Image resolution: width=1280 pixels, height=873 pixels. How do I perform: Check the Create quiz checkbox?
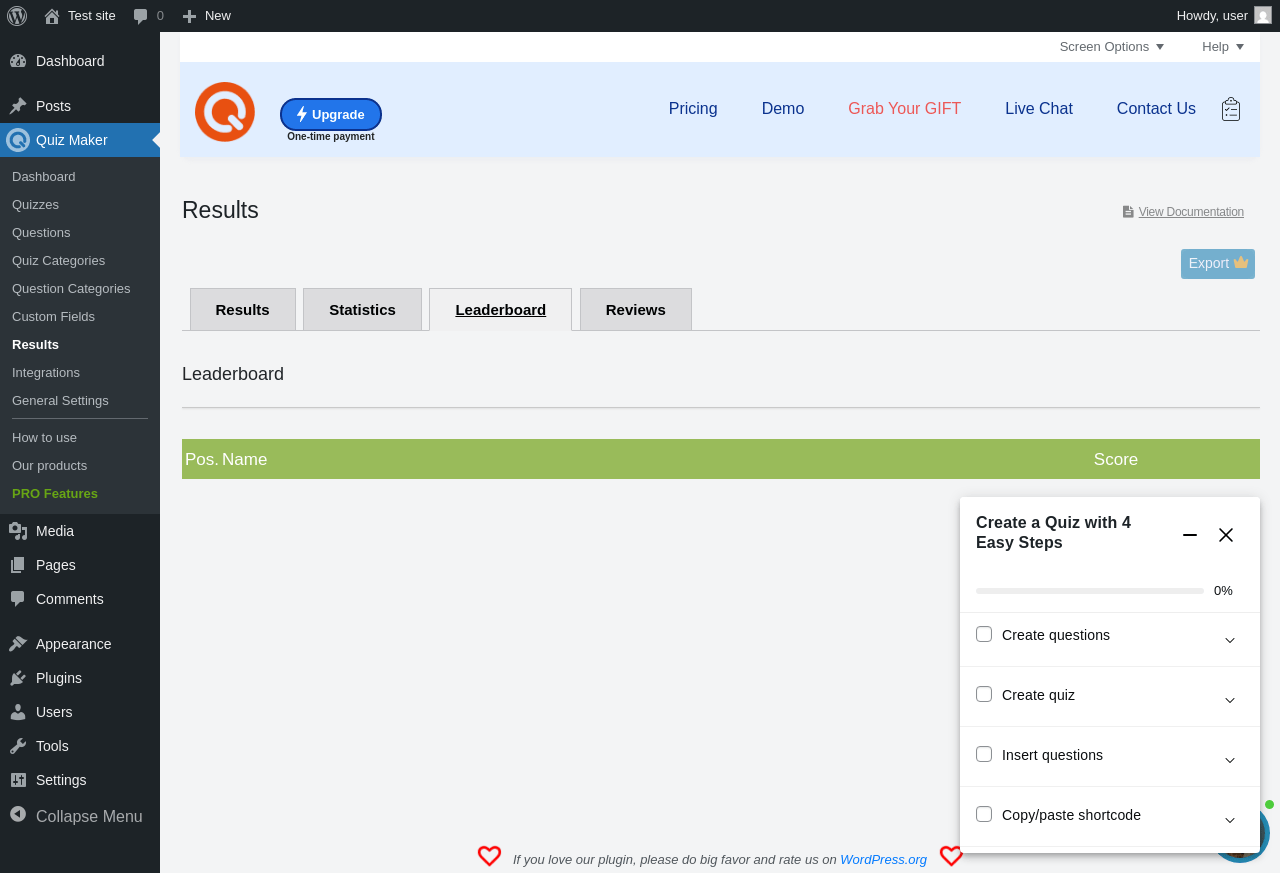(984, 694)
